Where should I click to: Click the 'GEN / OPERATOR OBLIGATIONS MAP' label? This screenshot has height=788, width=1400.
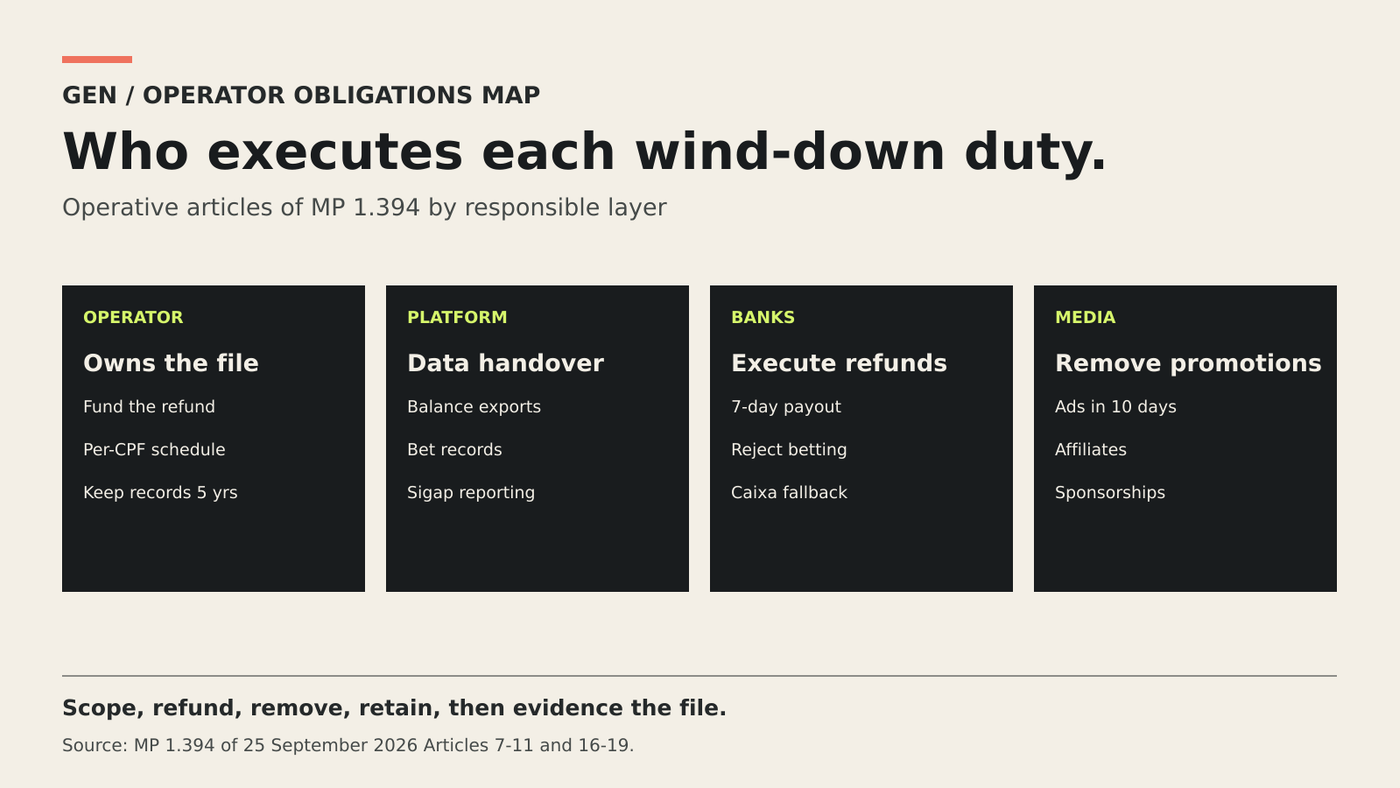point(301,95)
